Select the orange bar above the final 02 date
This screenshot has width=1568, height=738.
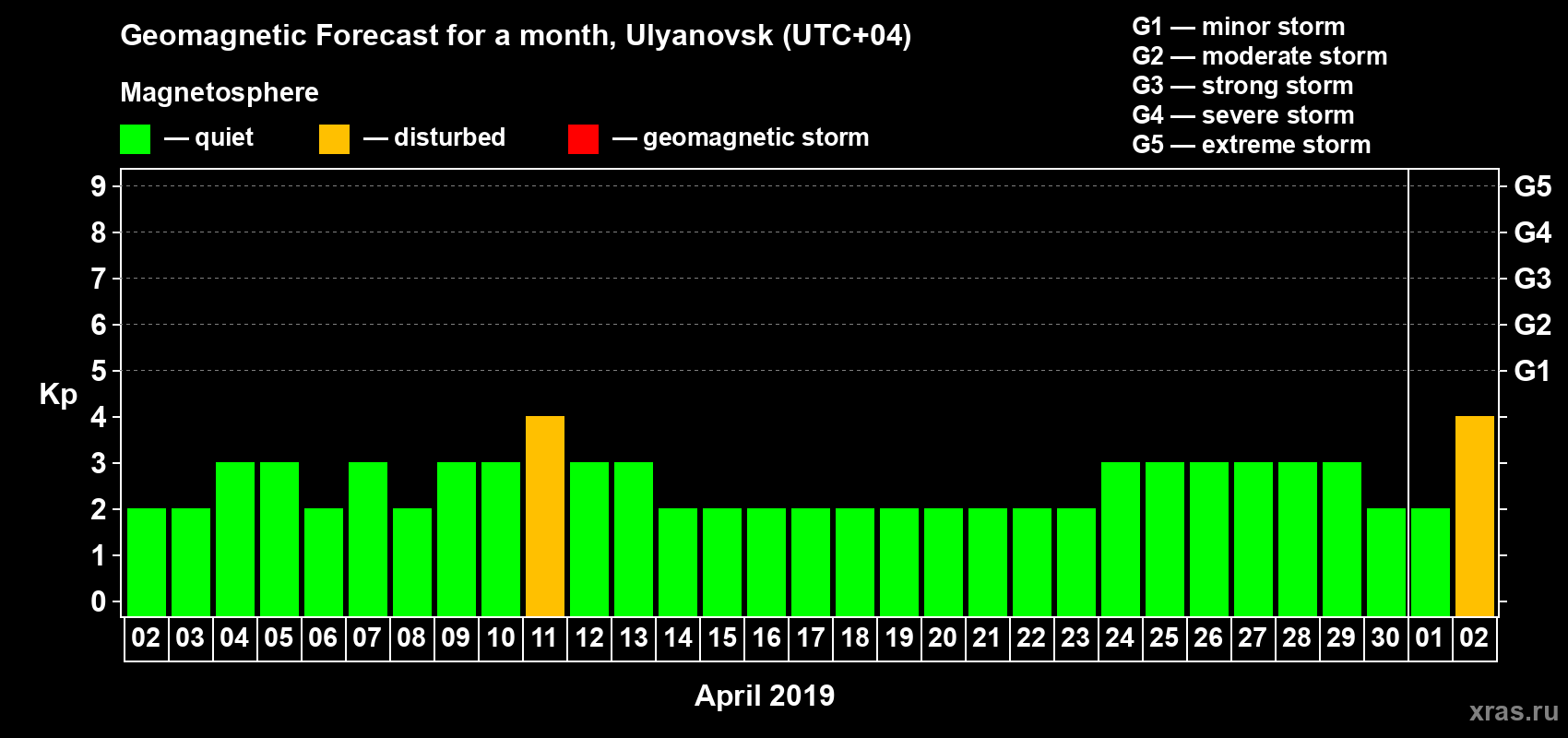(1475, 516)
